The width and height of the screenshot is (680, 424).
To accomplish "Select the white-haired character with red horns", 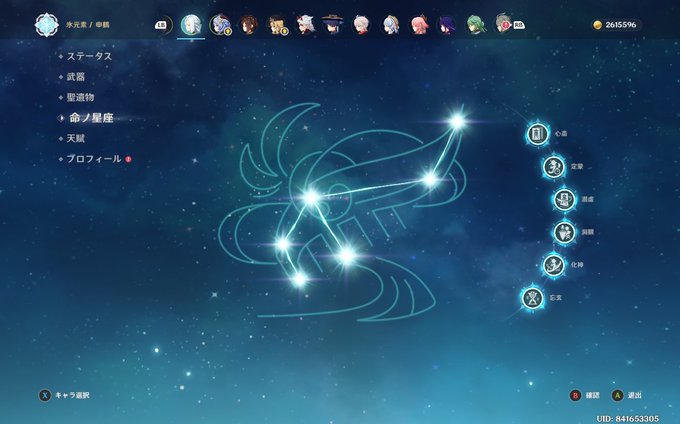I will click(305, 25).
